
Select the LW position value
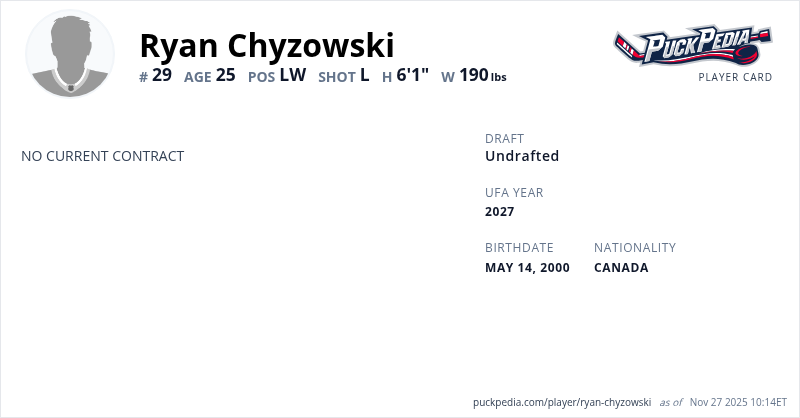292,75
